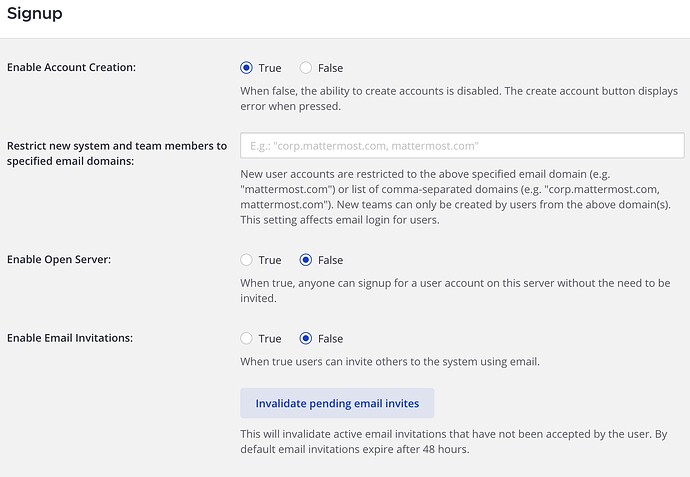Select False under Enable Email Invitations
Screen dimensions: 690x477
[306, 338]
